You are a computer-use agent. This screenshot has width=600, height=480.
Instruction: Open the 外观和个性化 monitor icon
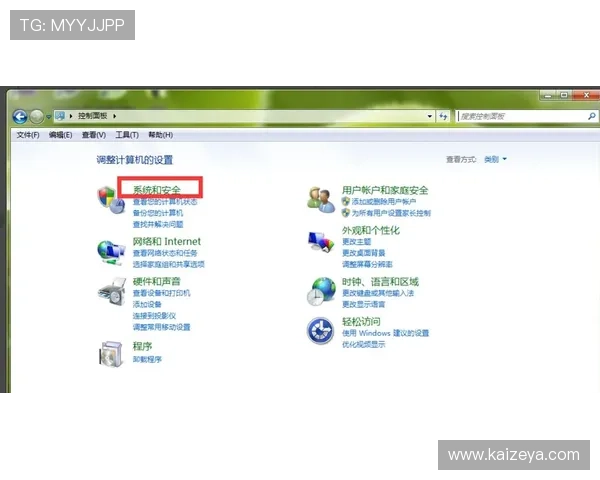[x=321, y=242]
